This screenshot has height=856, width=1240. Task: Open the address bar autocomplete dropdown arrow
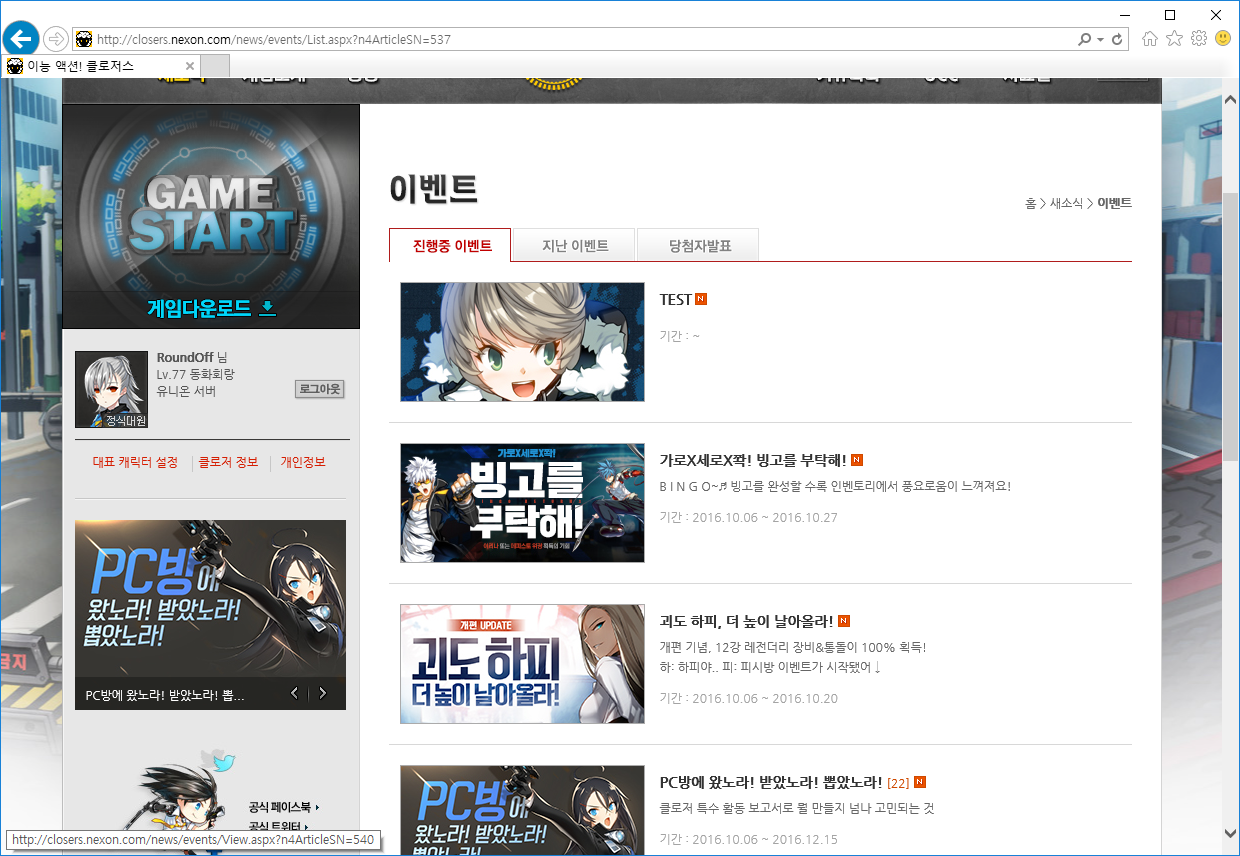coord(1100,39)
